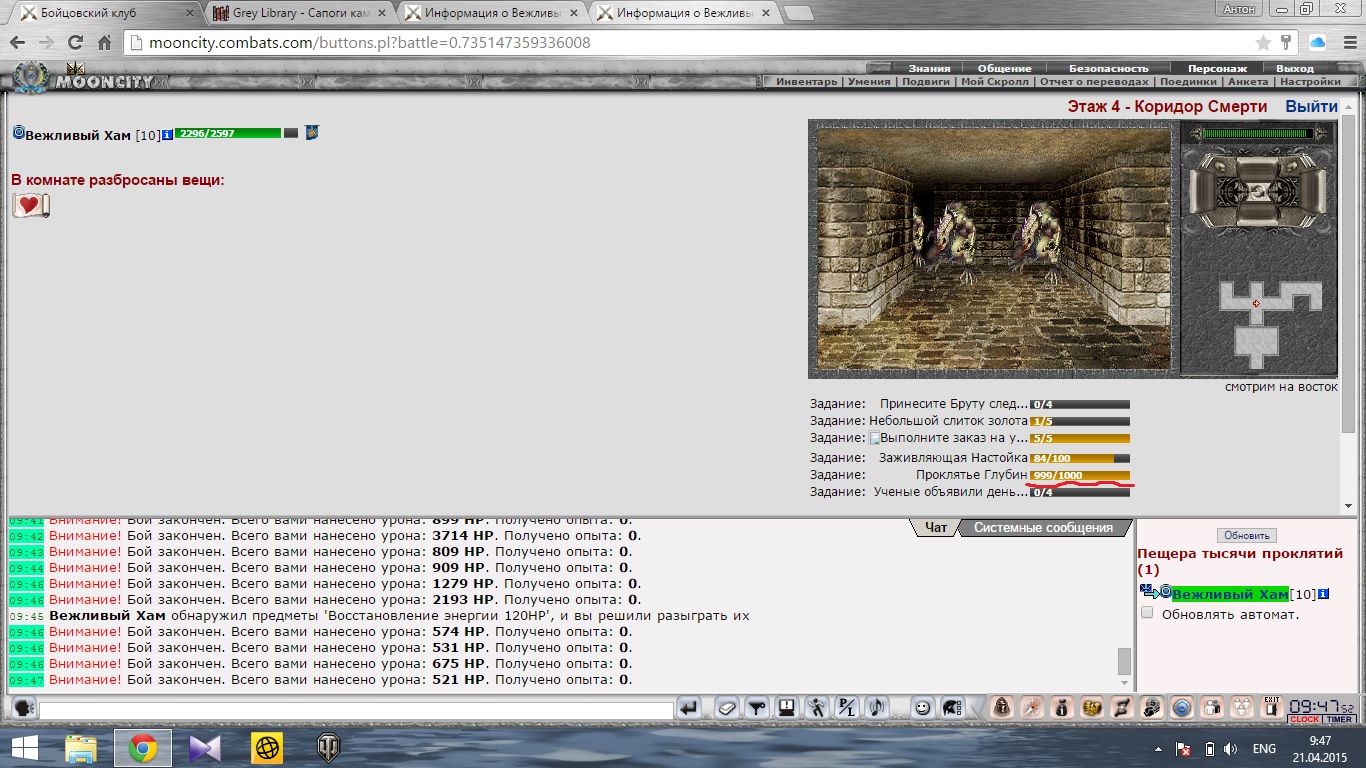Image resolution: width=1366 pixels, height=768 pixels.
Task: Click the eraser clear-chat icon
Action: pyautogui.click(x=727, y=708)
